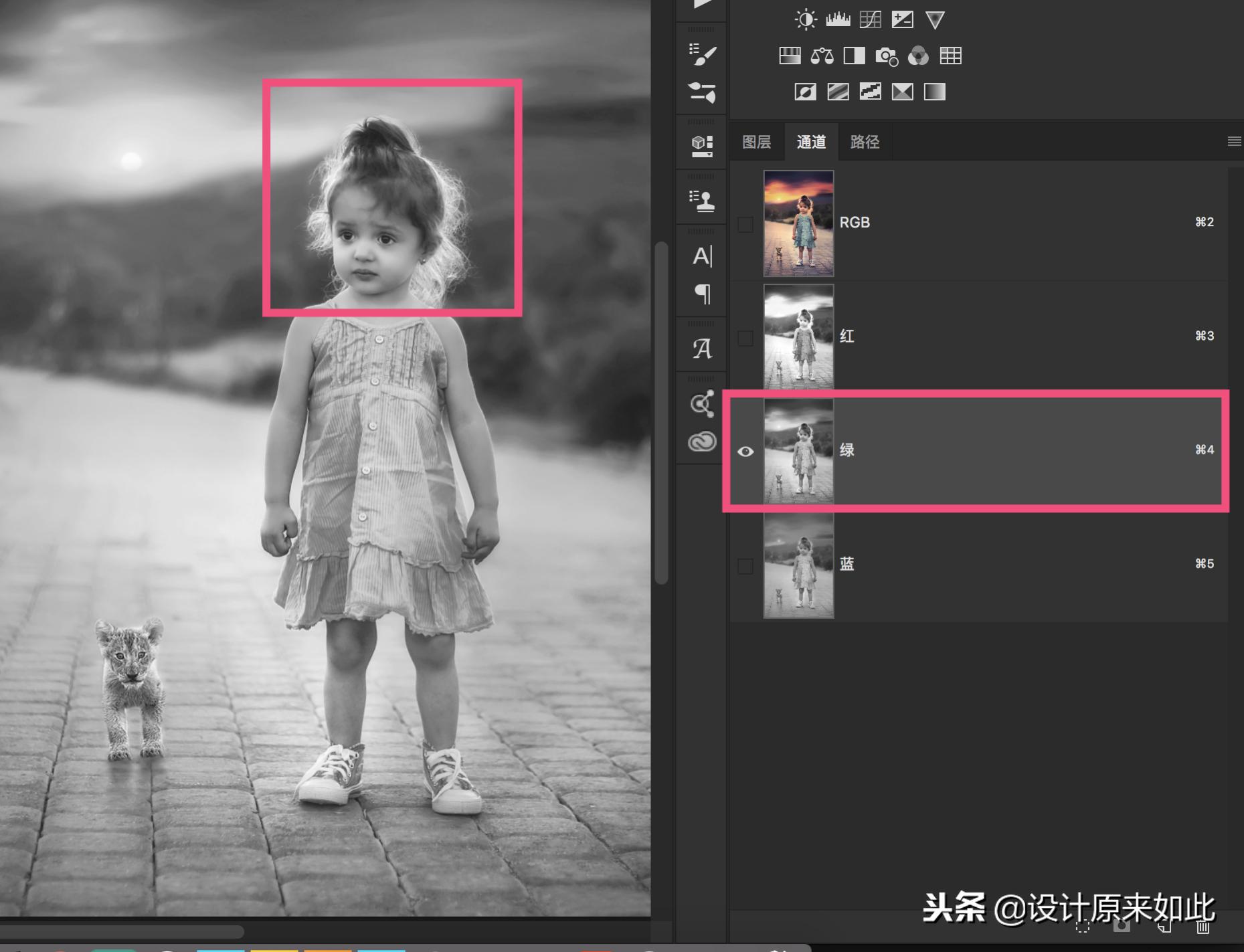Create a new channel (page icon)
1244x952 pixels.
tap(1164, 927)
